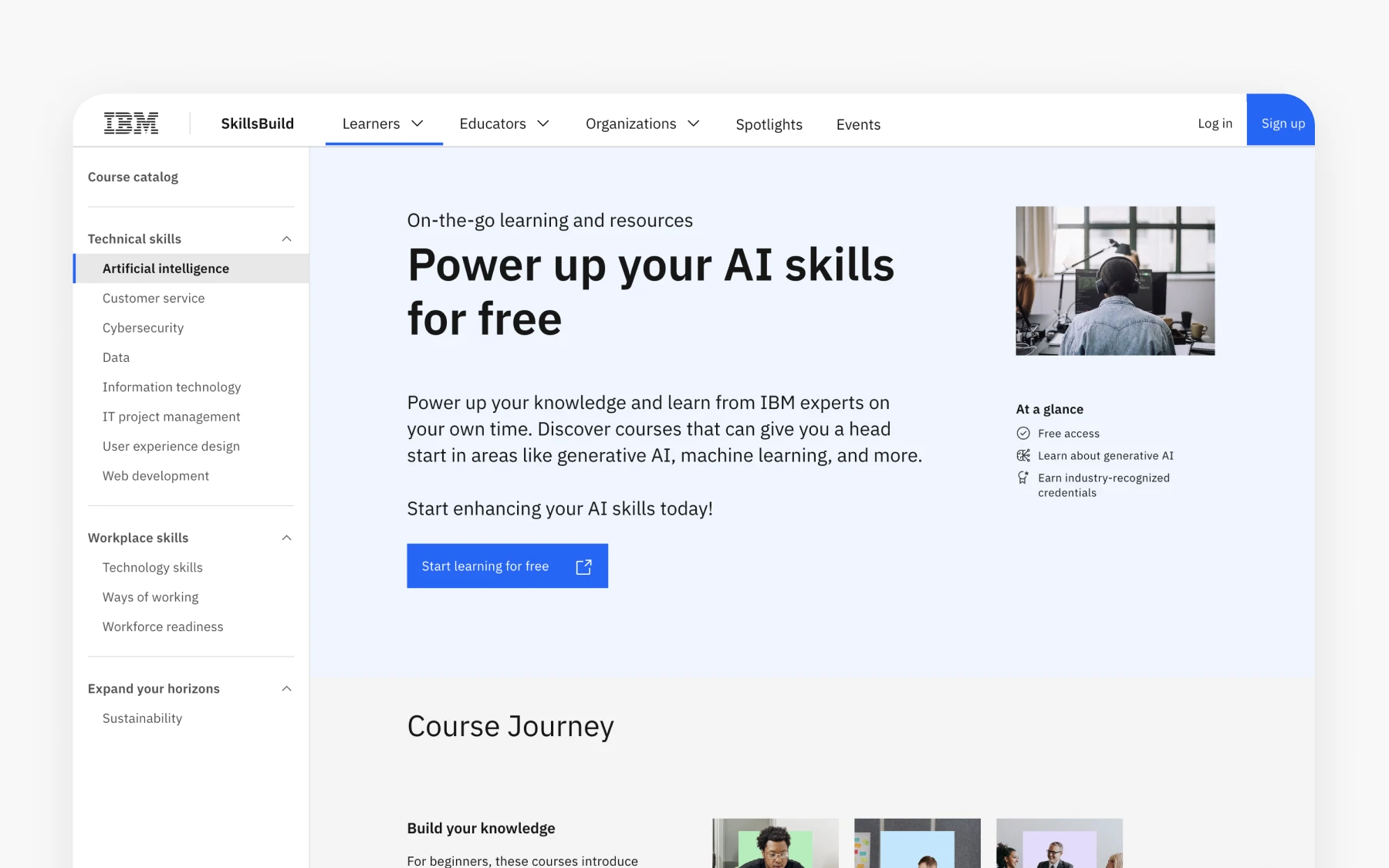Screen dimensions: 1389x868
Task: Click the Build your knowledge heading
Action: [481, 828]
